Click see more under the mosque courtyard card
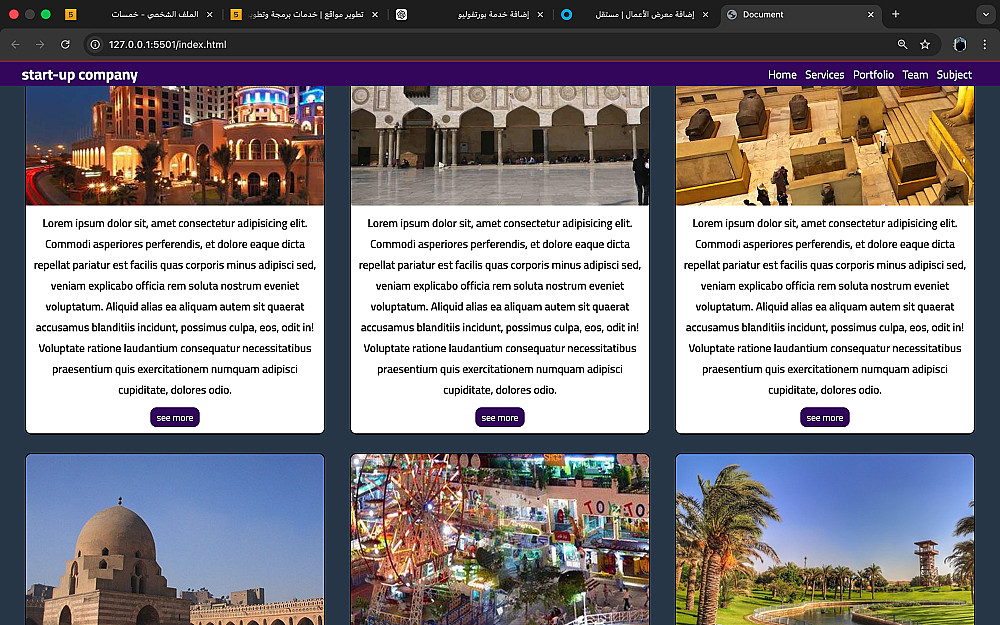 tap(499, 417)
